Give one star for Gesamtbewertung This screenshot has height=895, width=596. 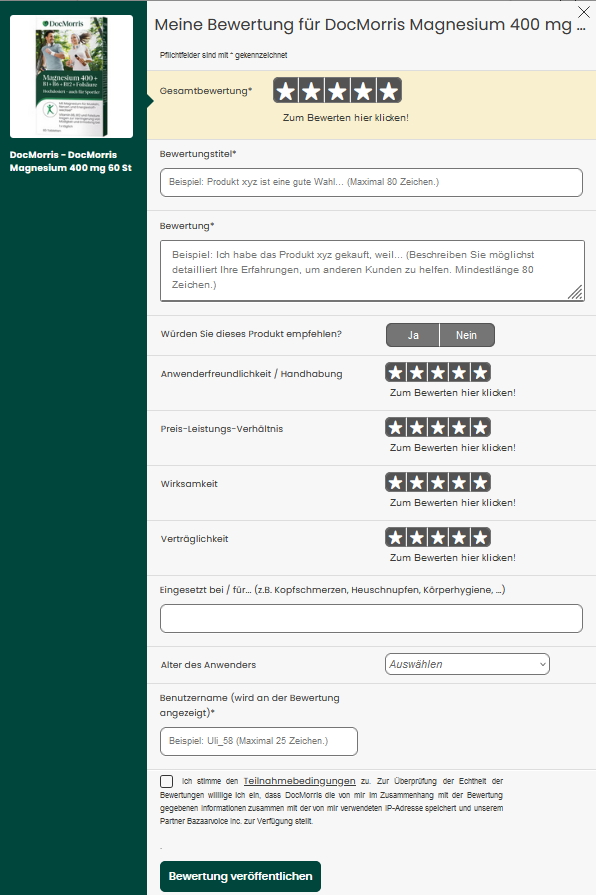click(286, 91)
